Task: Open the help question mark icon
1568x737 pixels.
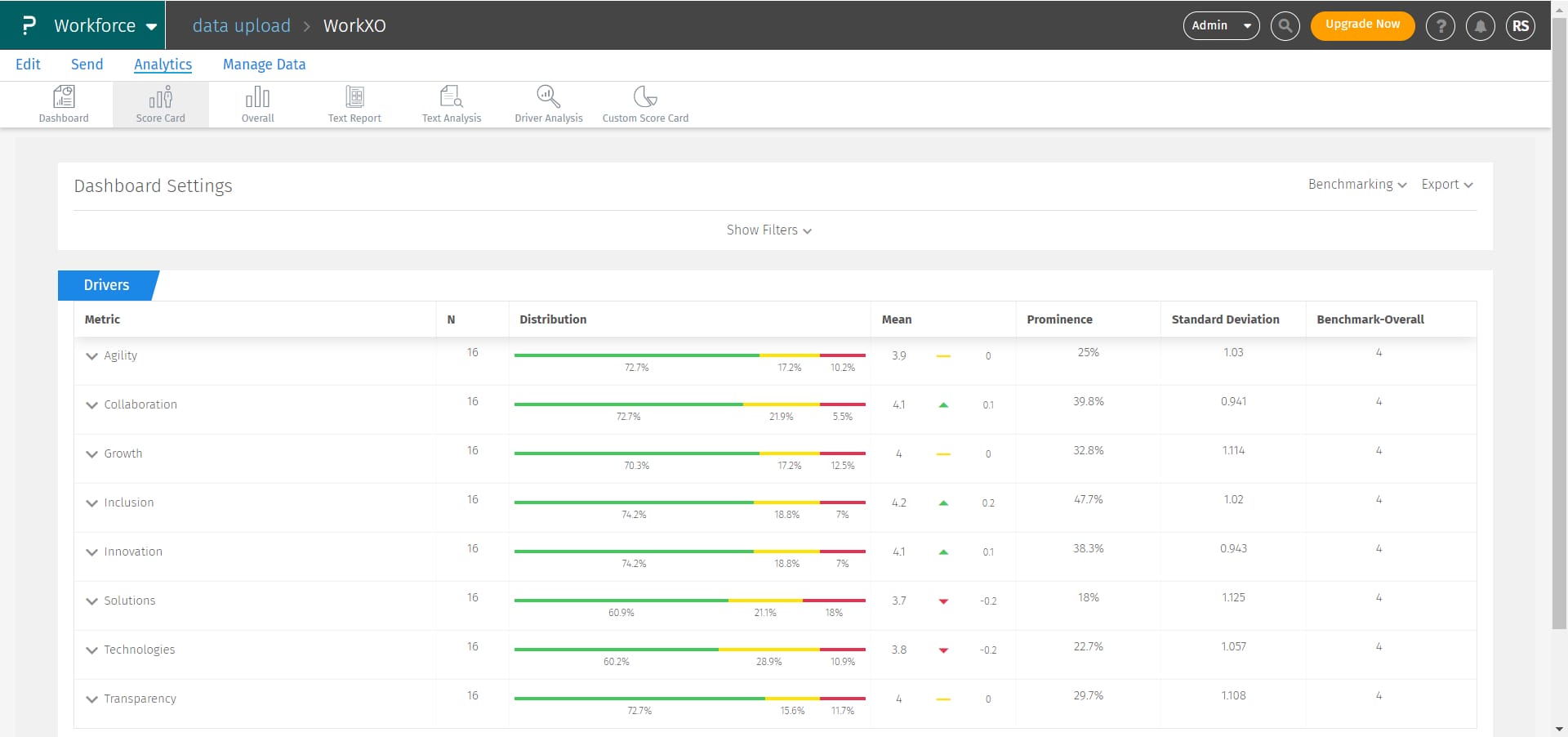Action: 1440,25
